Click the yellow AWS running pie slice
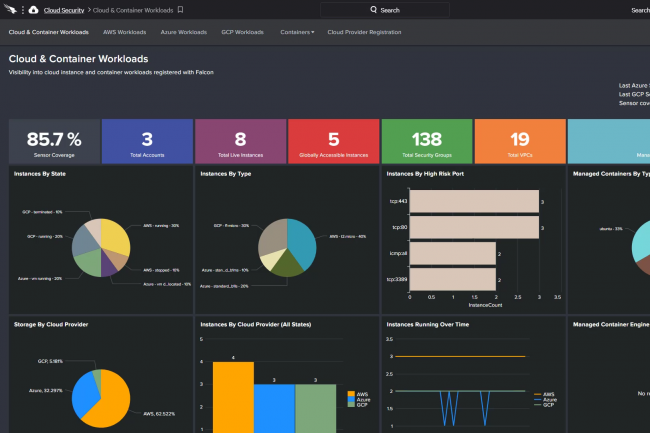The height and width of the screenshot is (433, 650). 115,237
